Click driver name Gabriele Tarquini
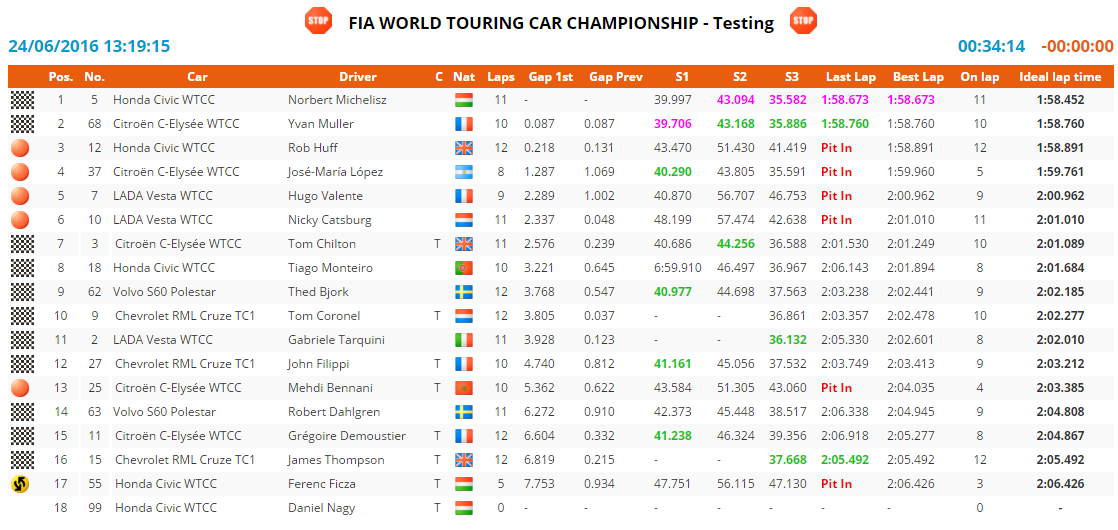 click(x=336, y=340)
